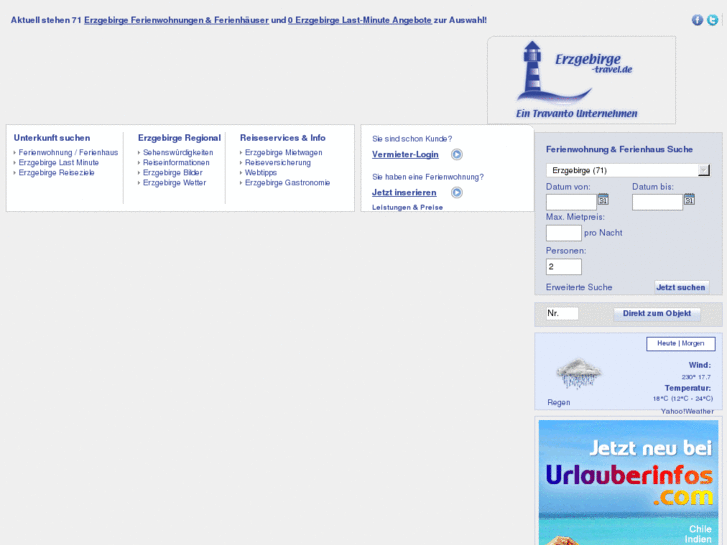Click the Unterkunft suchen heading
The image size is (727, 545).
click(52, 138)
